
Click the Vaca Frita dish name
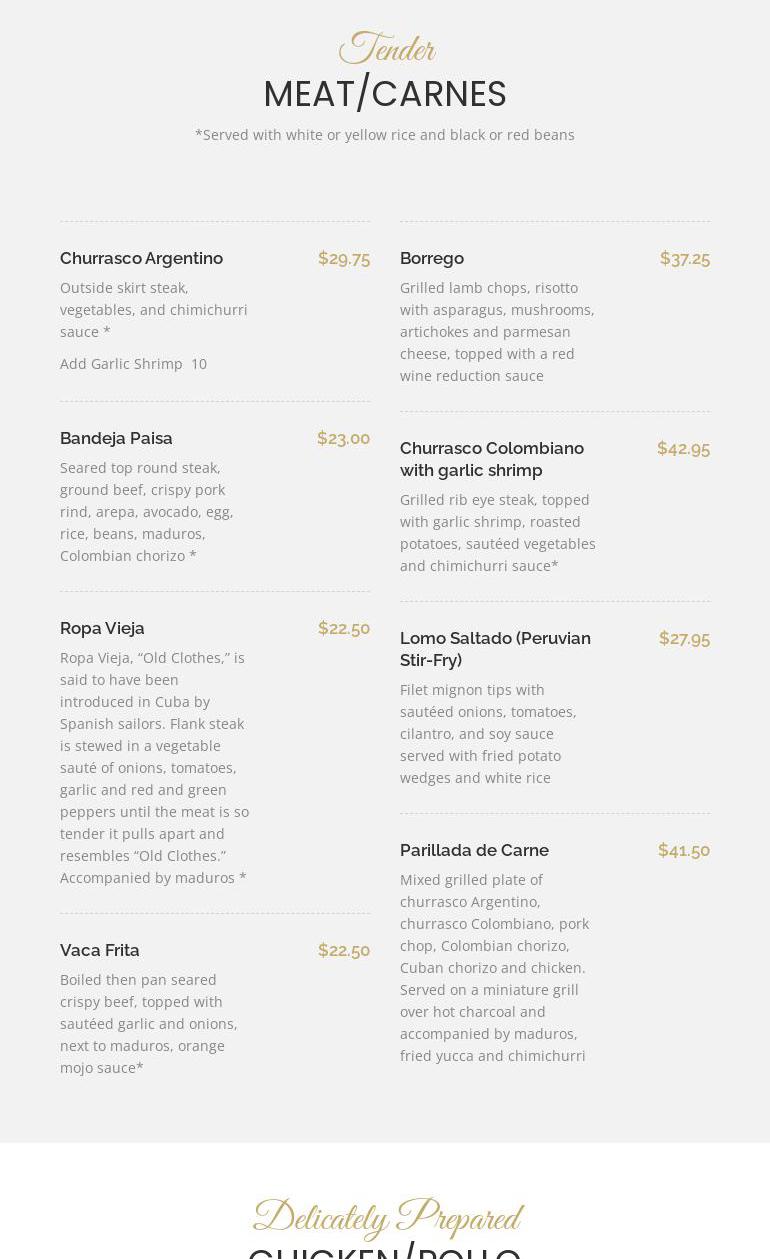point(100,950)
